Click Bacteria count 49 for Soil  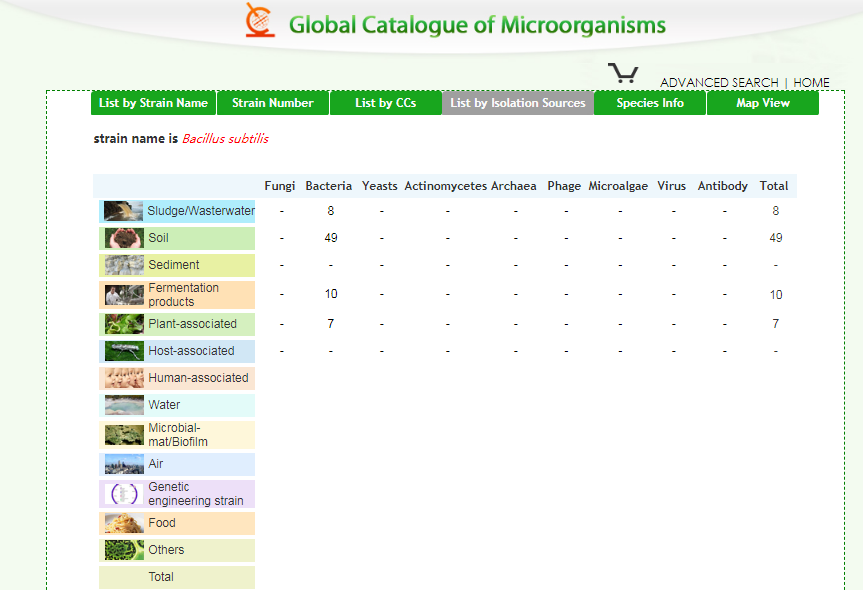[x=331, y=238]
